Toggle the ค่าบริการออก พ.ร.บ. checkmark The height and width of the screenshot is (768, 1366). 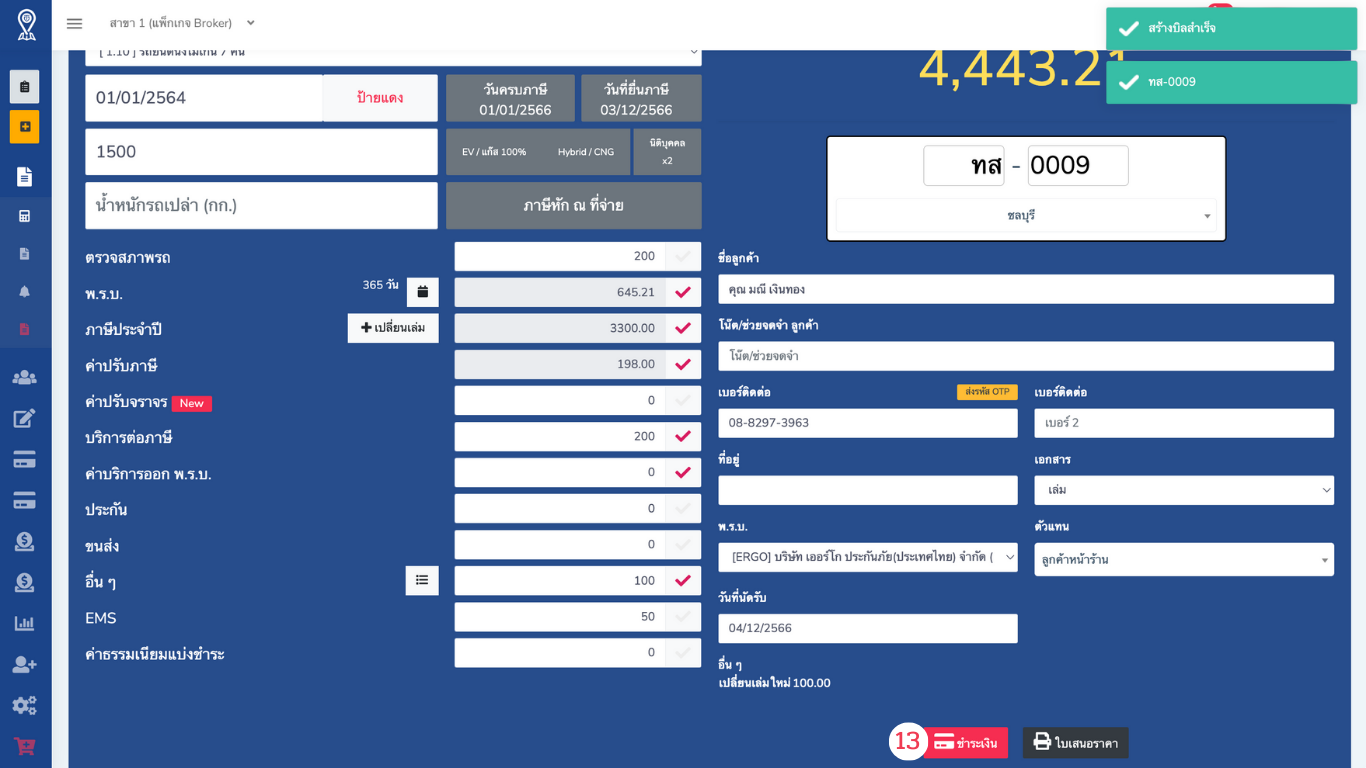point(683,472)
